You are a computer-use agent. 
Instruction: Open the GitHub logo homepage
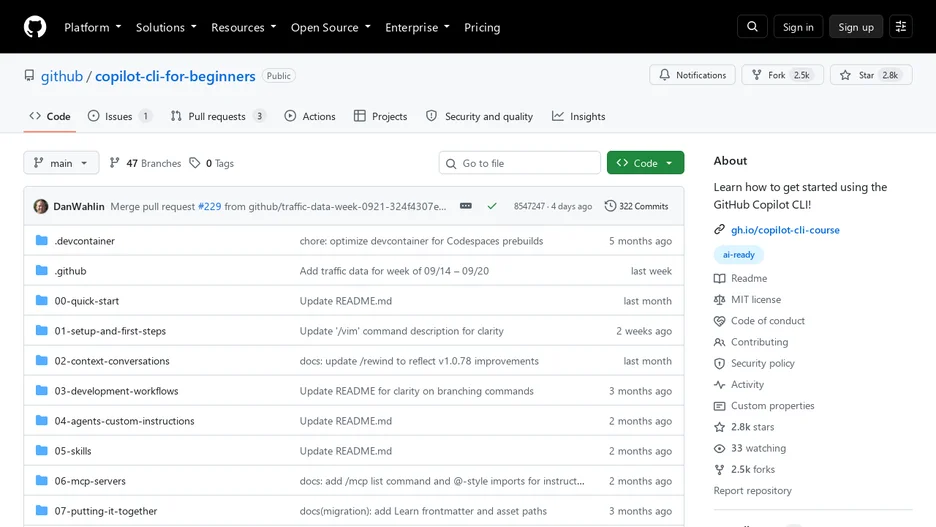click(35, 27)
